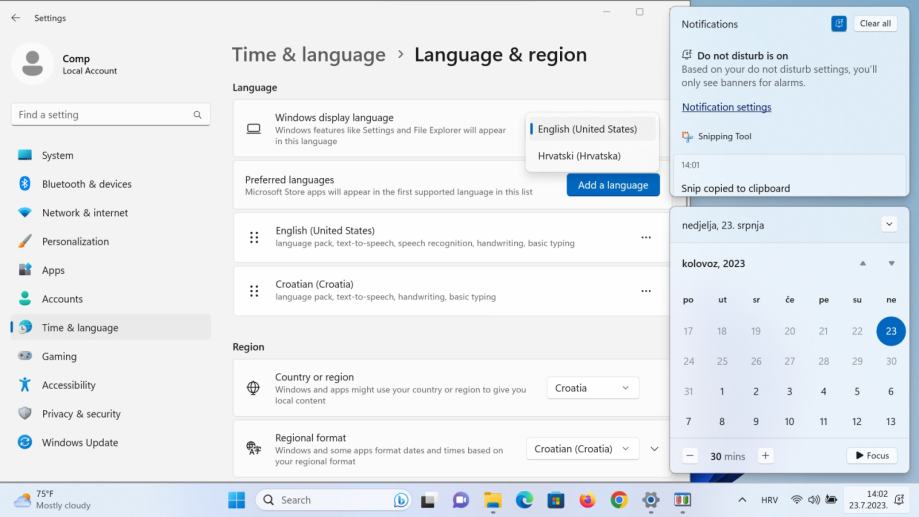
Task: Click the Comp account avatar
Action: (x=32, y=63)
